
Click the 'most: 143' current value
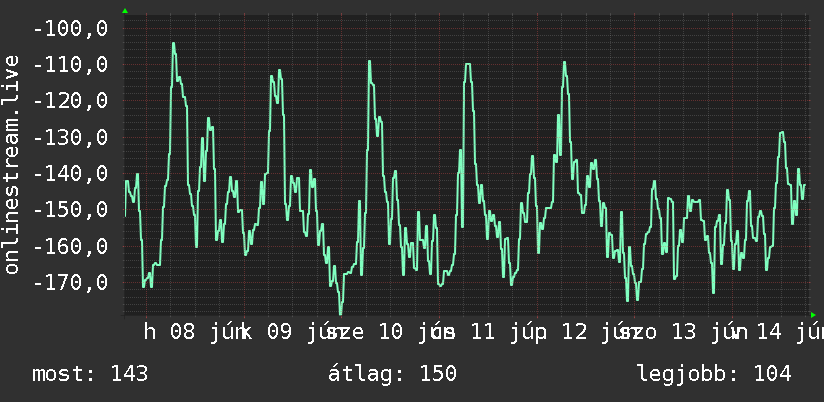click(x=90, y=374)
